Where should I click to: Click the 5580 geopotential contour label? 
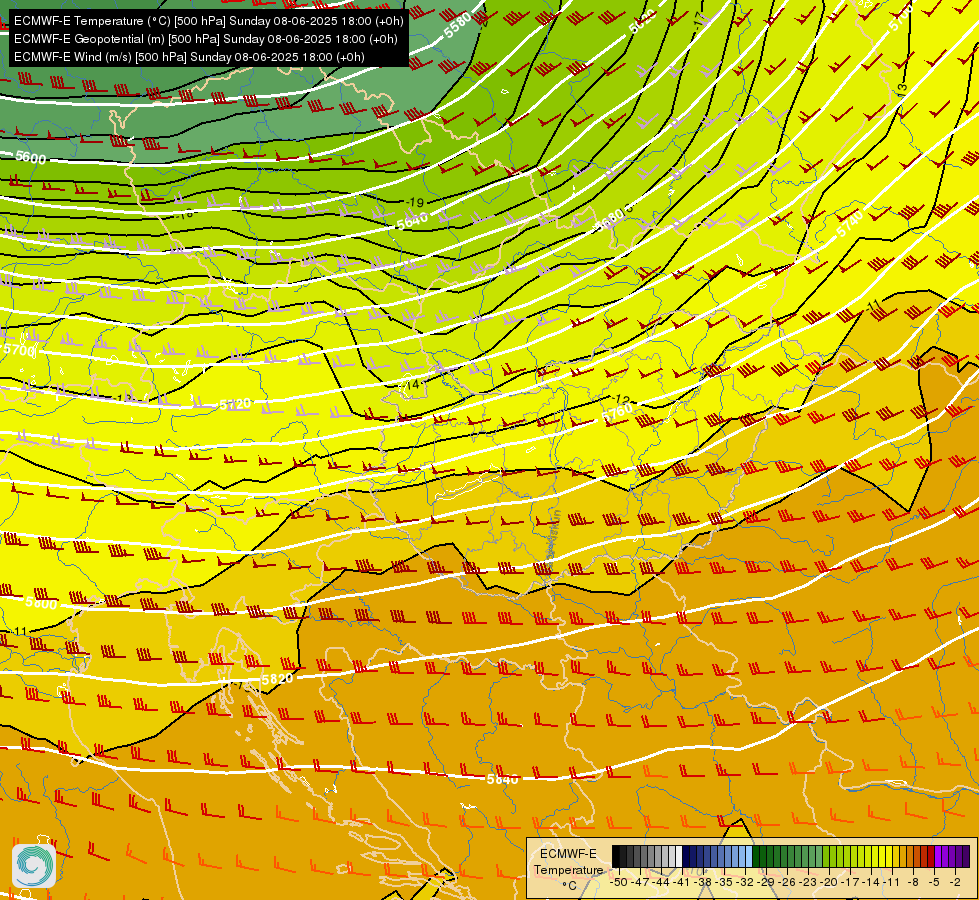(x=458, y=26)
